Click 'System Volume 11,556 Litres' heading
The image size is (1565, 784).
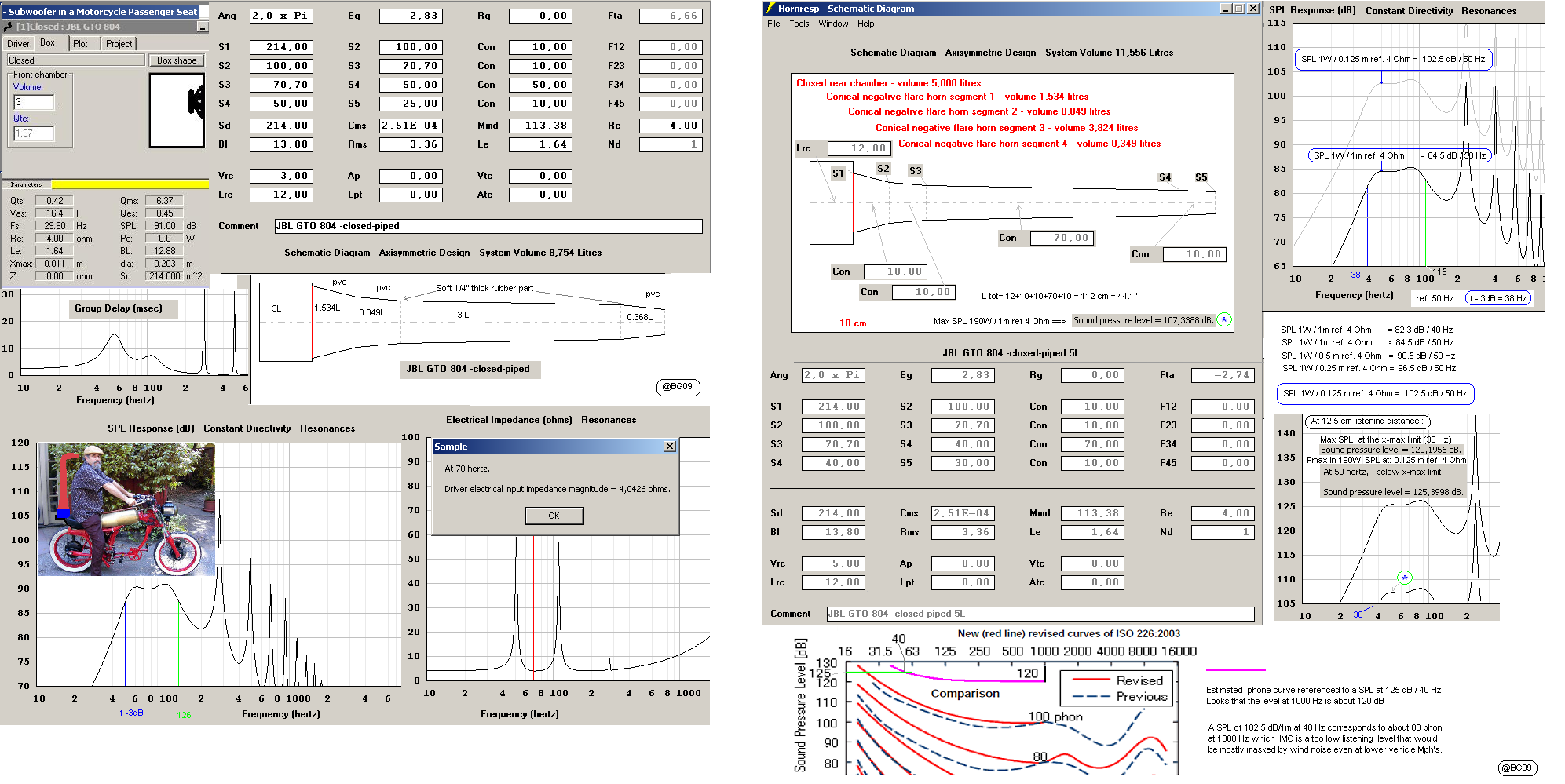(1109, 53)
